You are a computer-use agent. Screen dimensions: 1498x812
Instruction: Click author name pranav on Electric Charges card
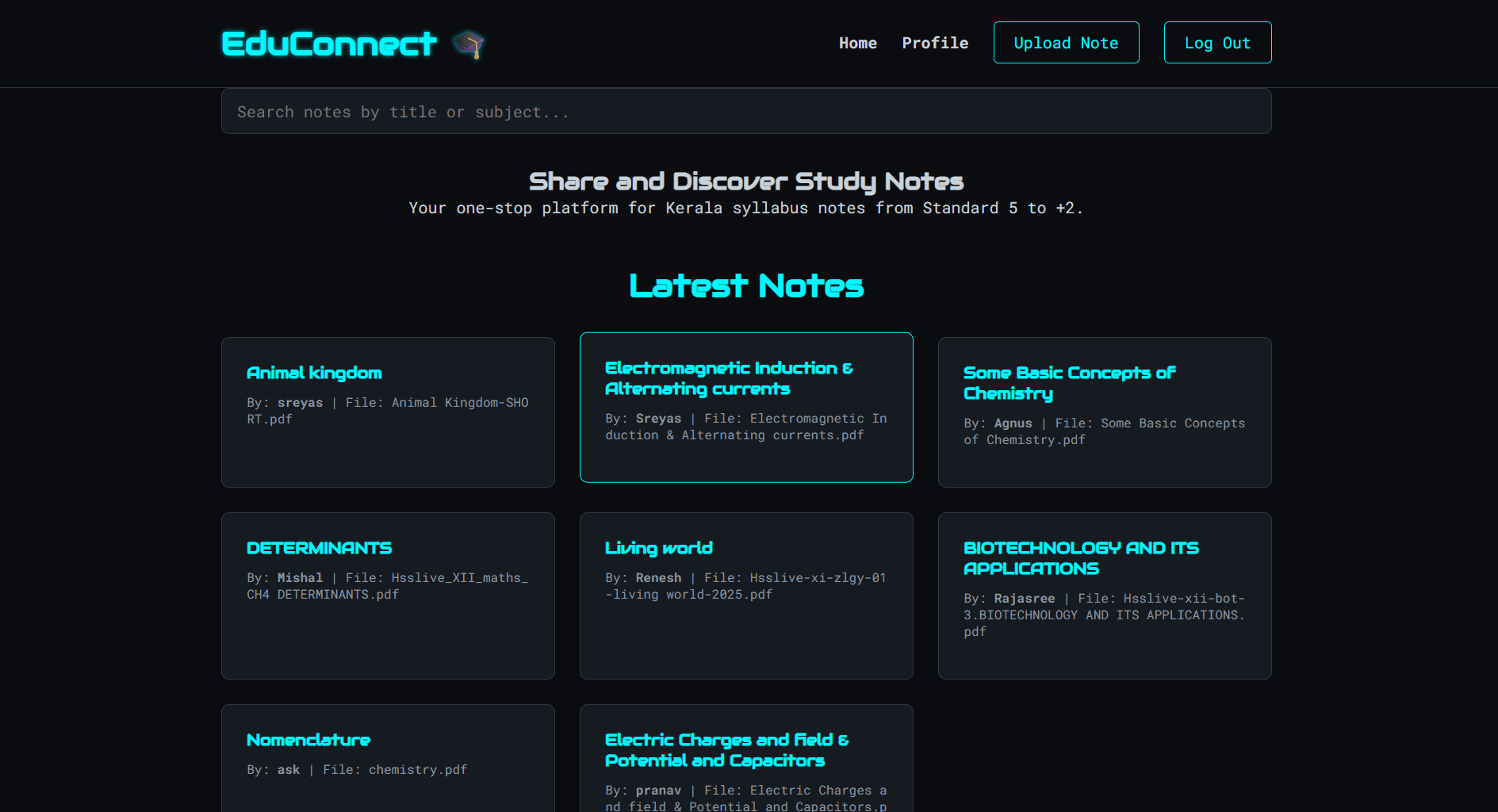[658, 791]
